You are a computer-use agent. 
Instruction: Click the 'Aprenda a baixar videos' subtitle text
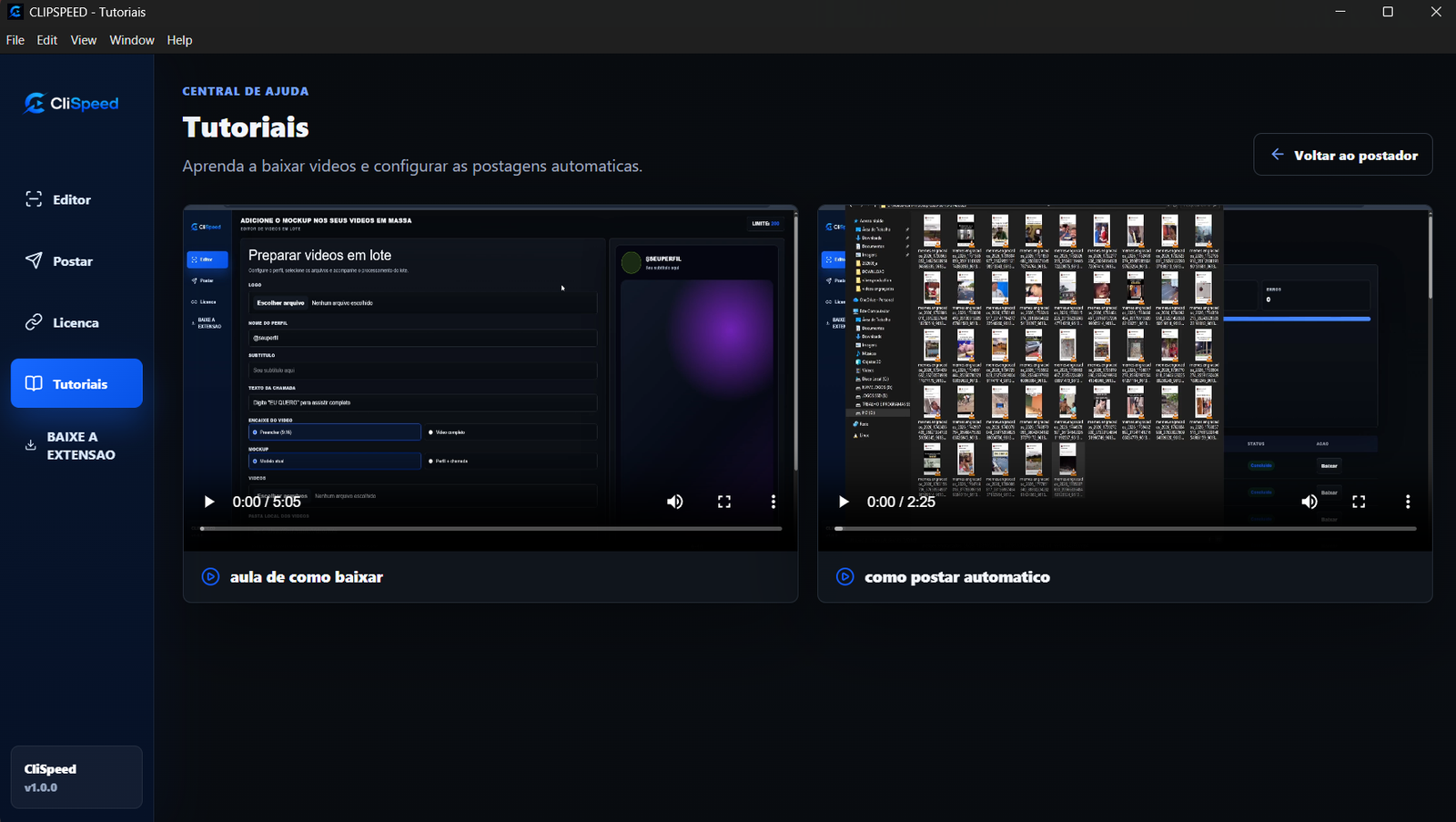412,166
